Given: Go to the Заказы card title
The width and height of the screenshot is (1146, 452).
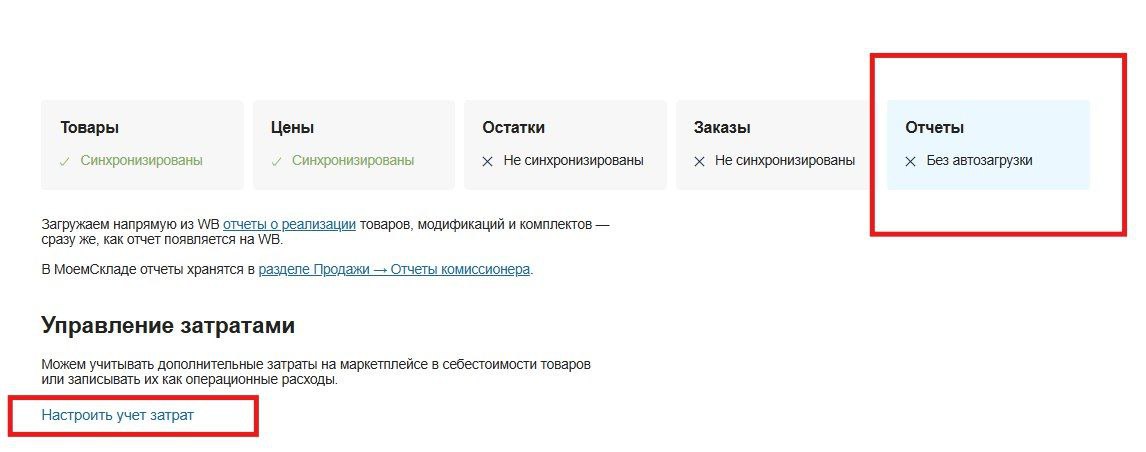Looking at the screenshot, I should coord(722,127).
